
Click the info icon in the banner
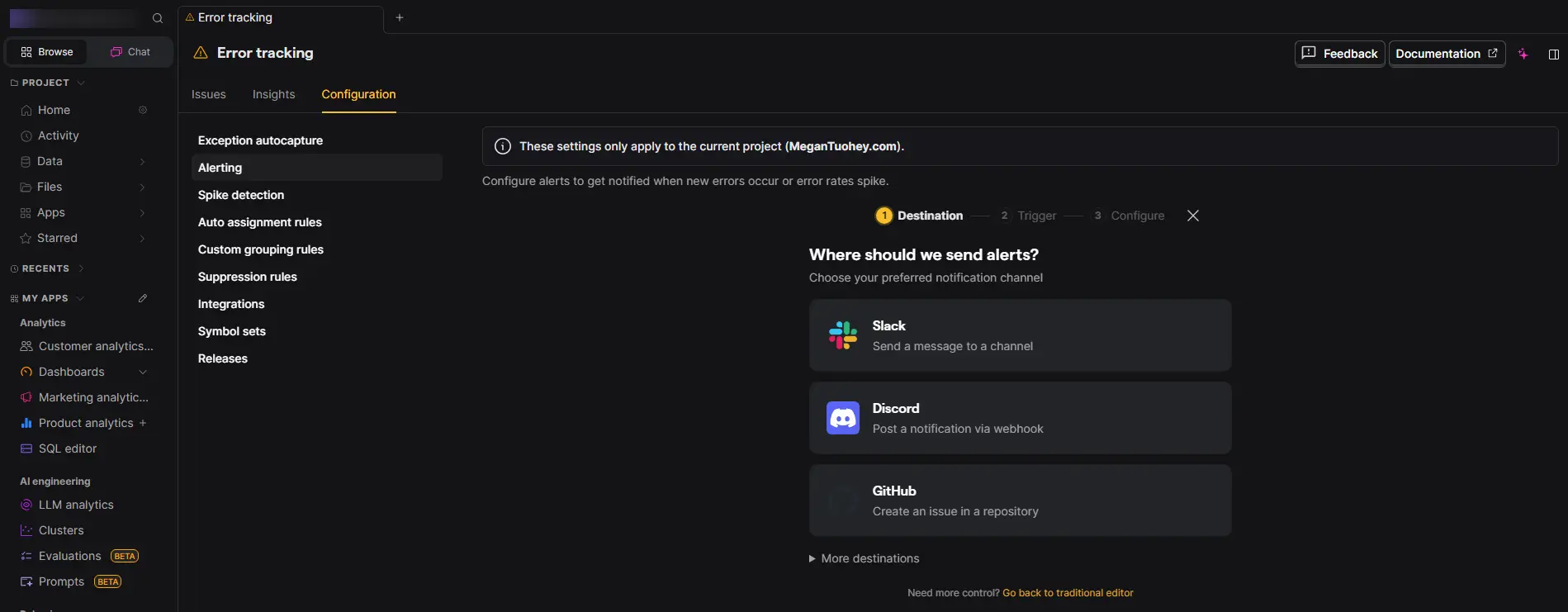pos(502,146)
